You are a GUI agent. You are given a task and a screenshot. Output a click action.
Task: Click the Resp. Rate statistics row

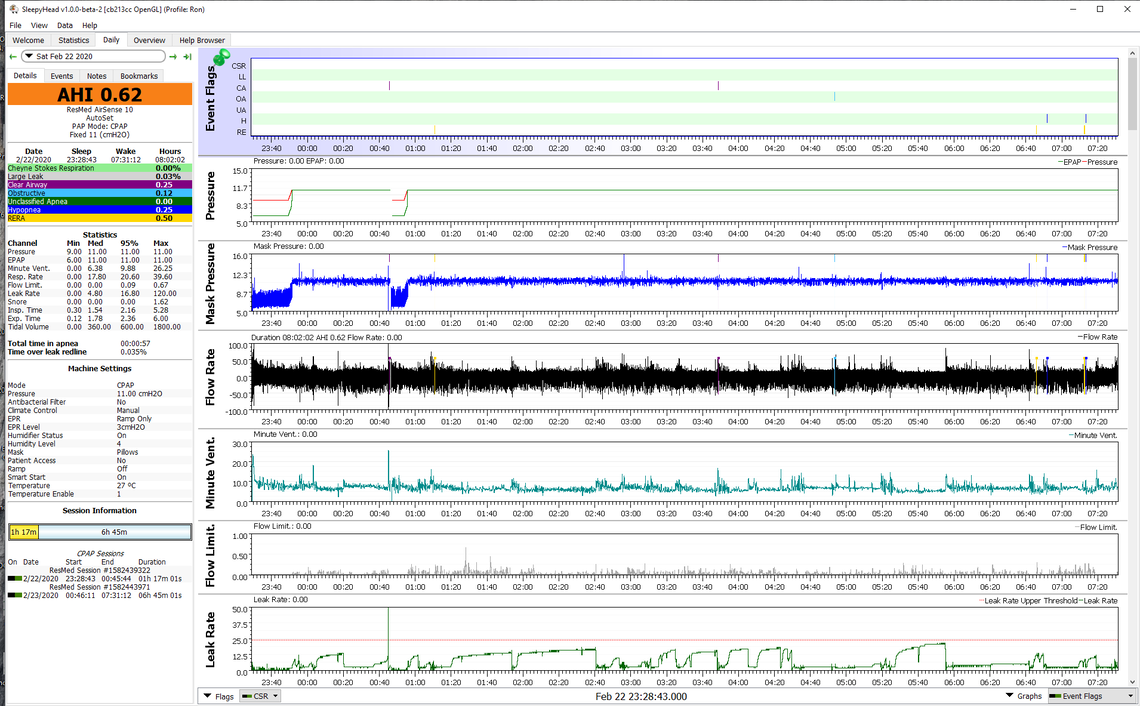pos(100,277)
